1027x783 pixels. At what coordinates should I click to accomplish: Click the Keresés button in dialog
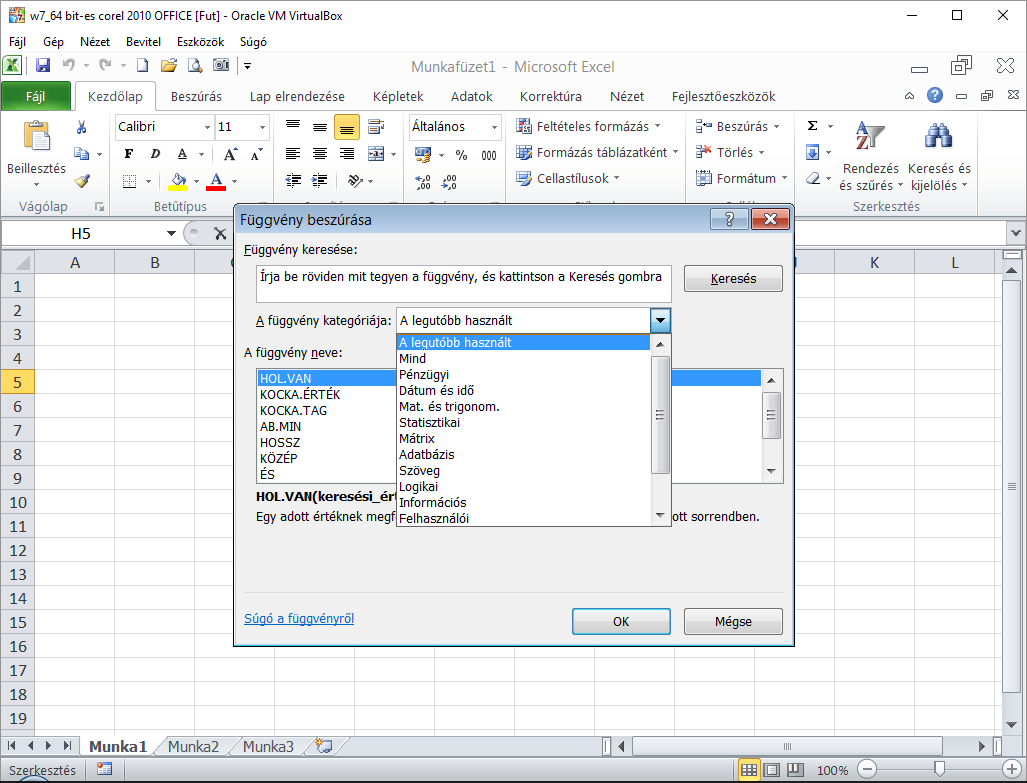coord(733,278)
